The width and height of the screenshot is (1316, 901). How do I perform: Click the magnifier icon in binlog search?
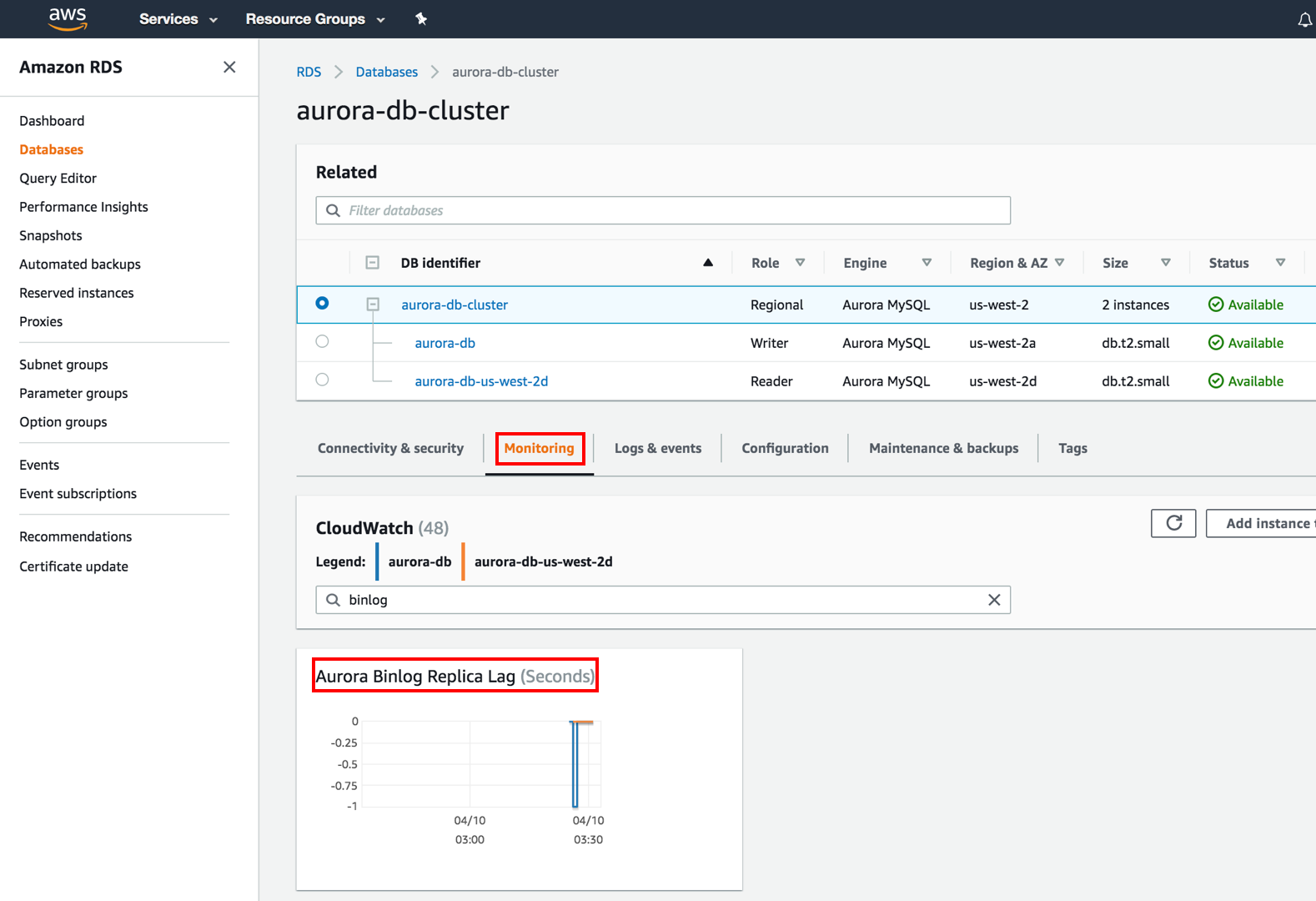333,600
